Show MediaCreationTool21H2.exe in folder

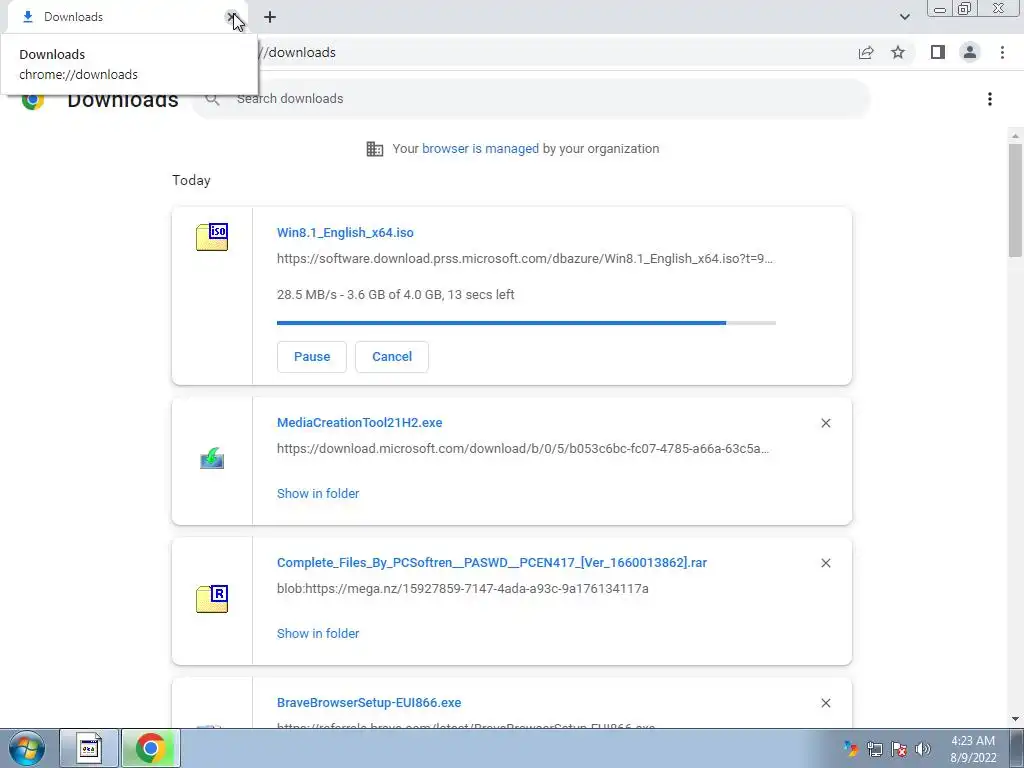(x=318, y=494)
